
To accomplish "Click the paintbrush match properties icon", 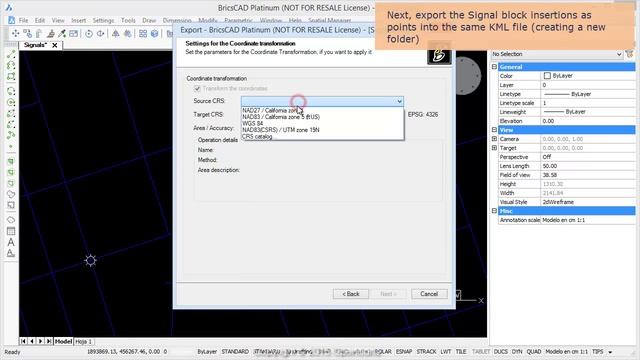I will click(51, 33).
